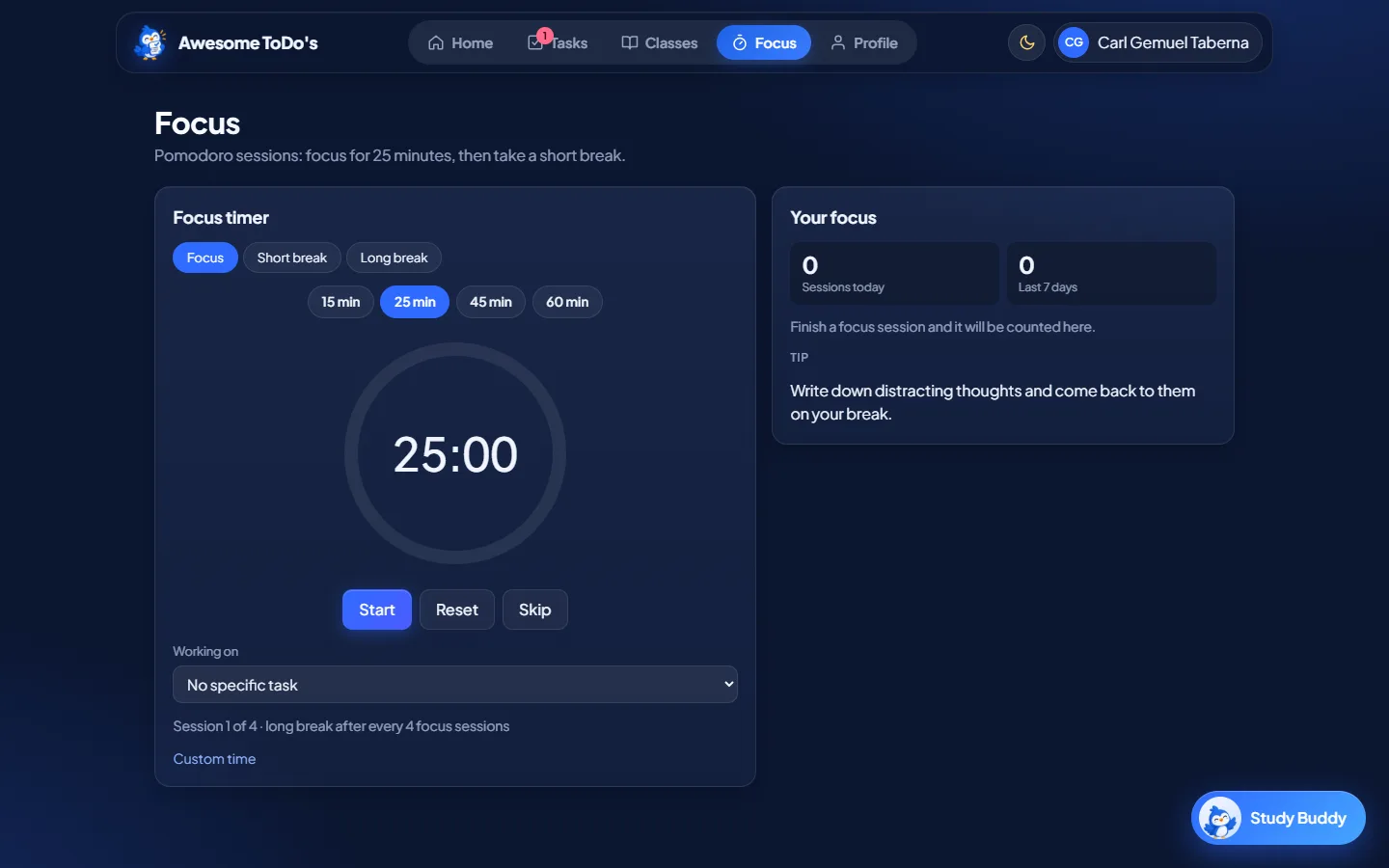Viewport: 1389px width, 868px height.
Task: Click Carl Gemuel Taberna account name
Action: click(1173, 42)
